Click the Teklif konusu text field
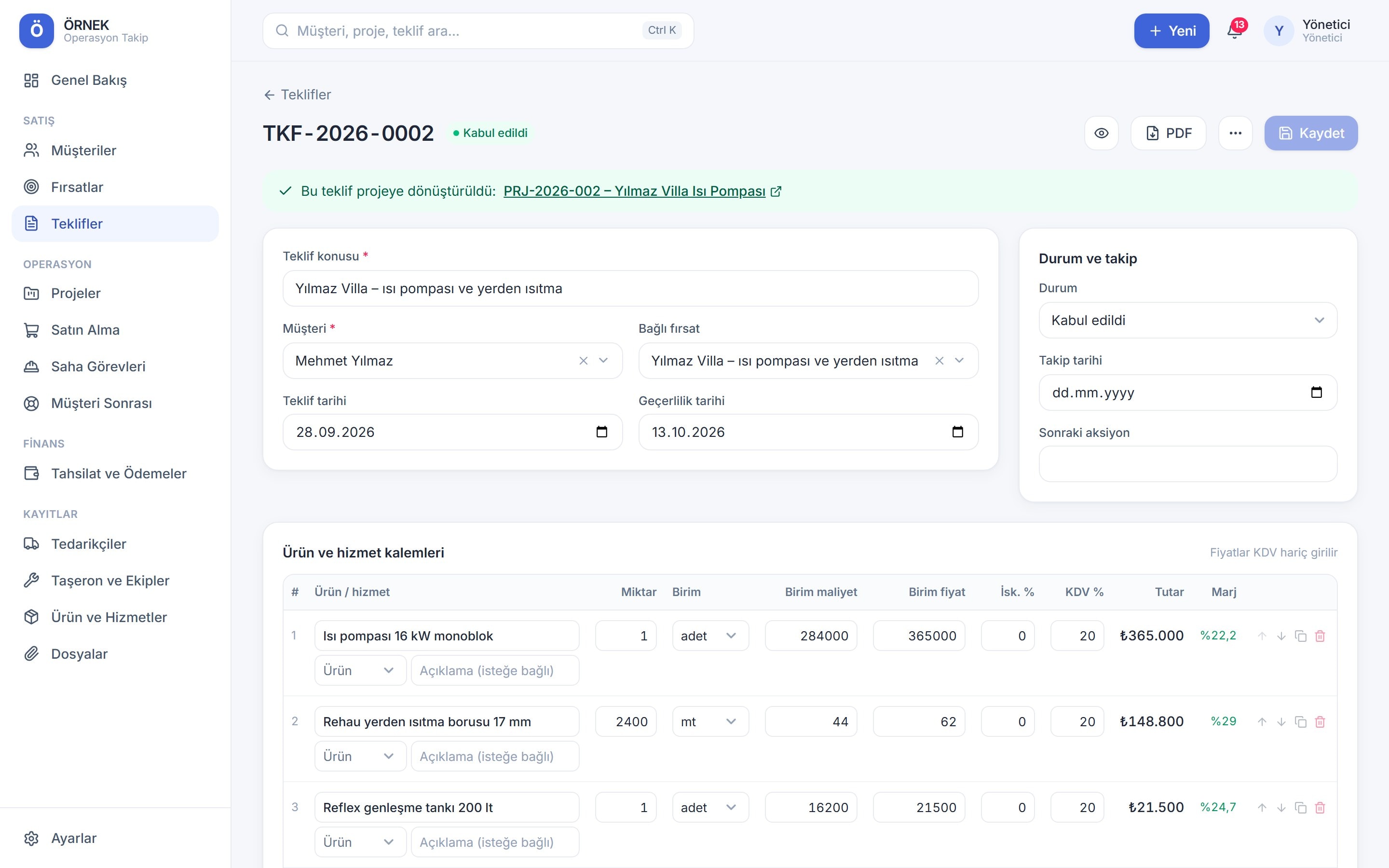The width and height of the screenshot is (1389, 868). click(x=630, y=288)
